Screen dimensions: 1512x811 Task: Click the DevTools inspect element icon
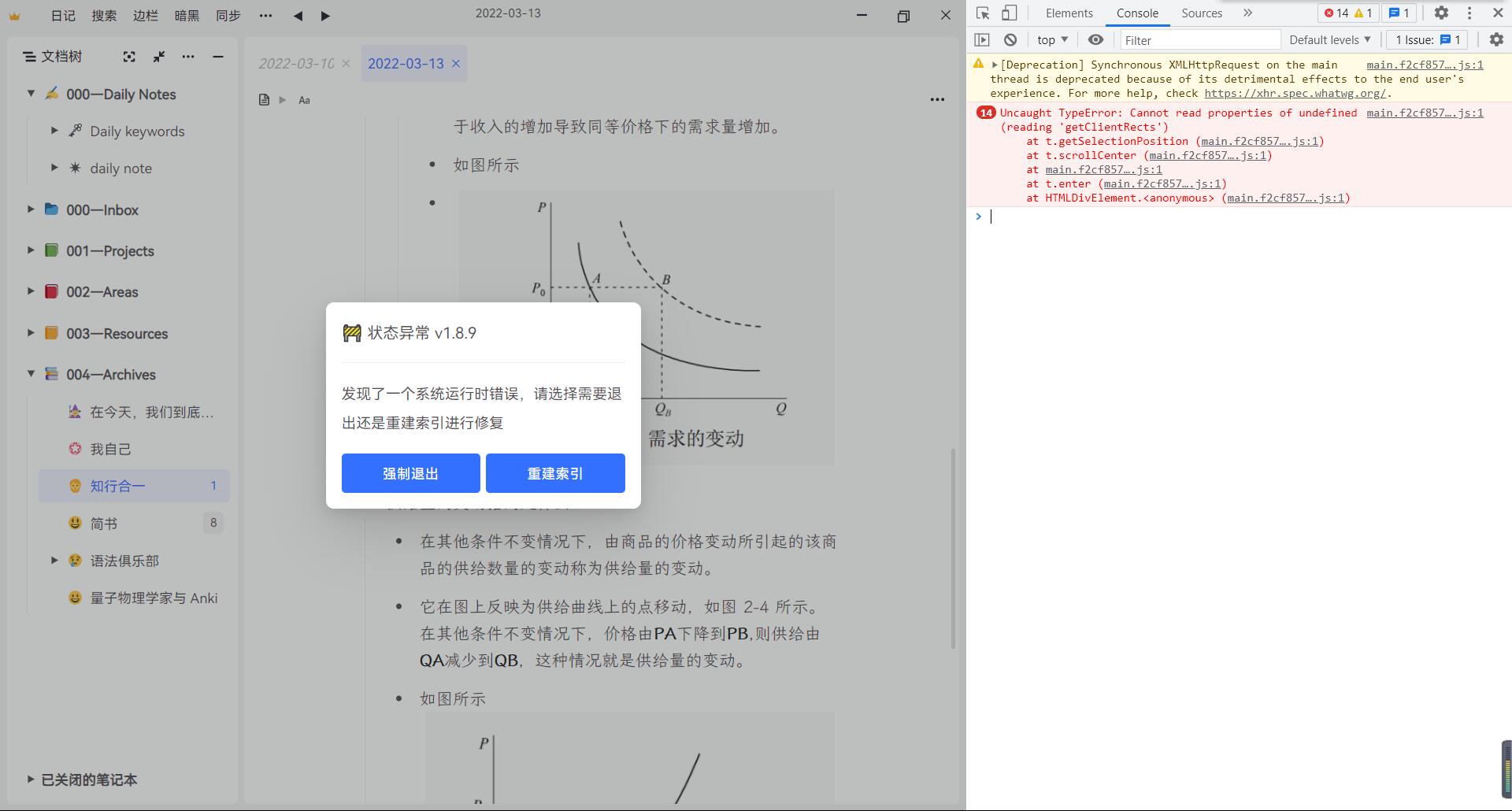[982, 13]
